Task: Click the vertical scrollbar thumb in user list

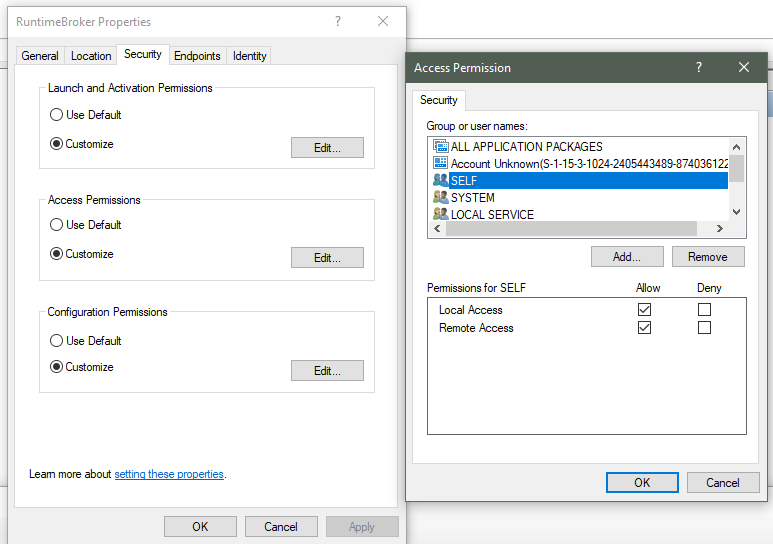Action: pos(737,169)
